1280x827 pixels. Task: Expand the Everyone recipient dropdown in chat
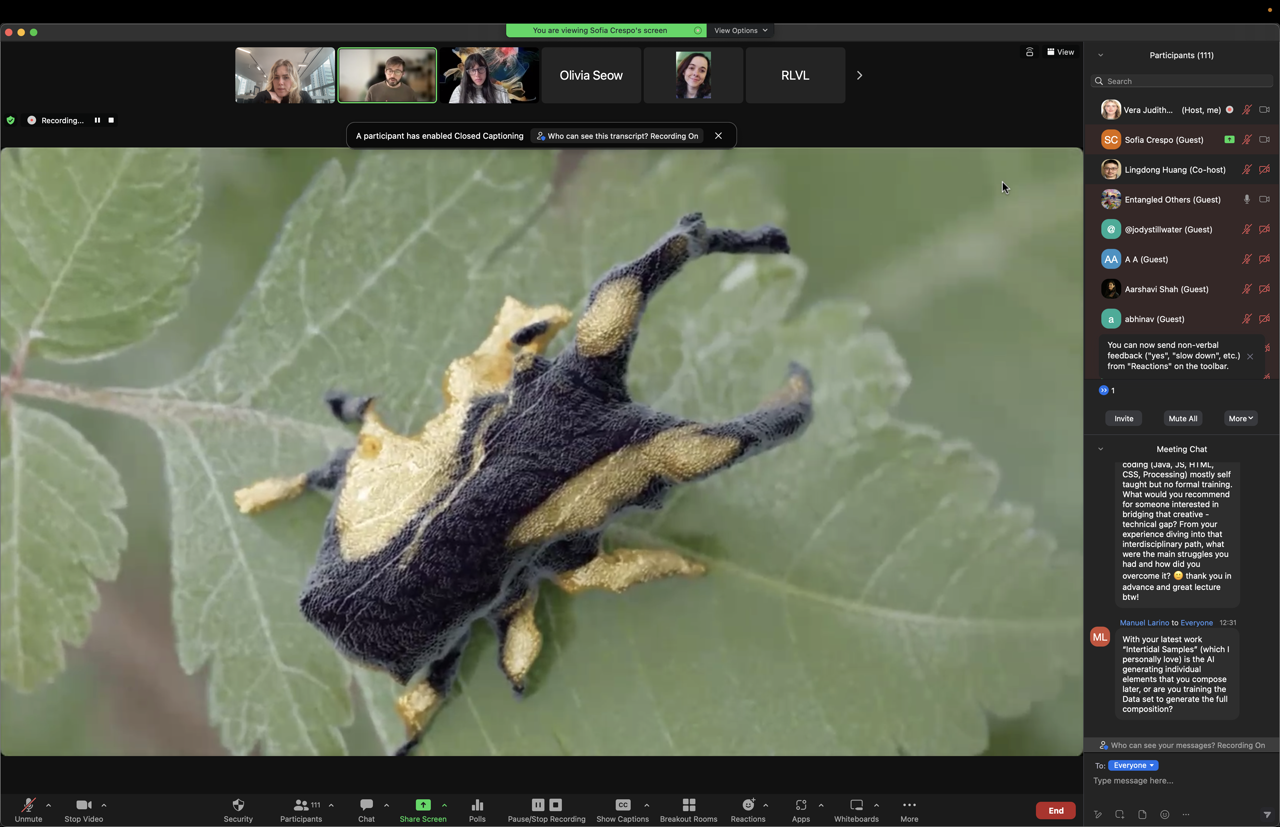click(1132, 765)
